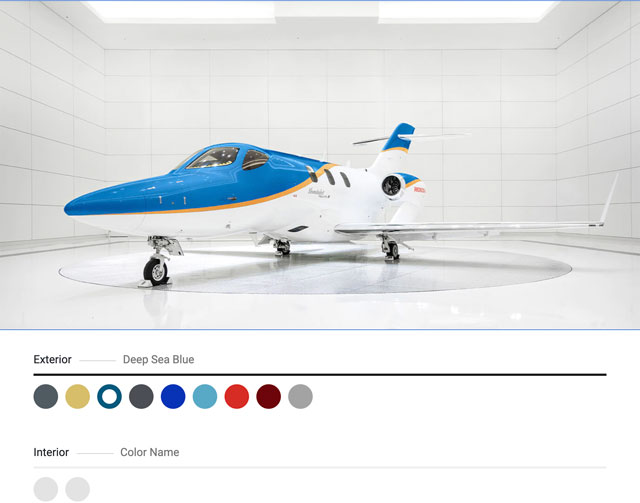Pick the dark charcoal exterior swatch

coord(141,396)
